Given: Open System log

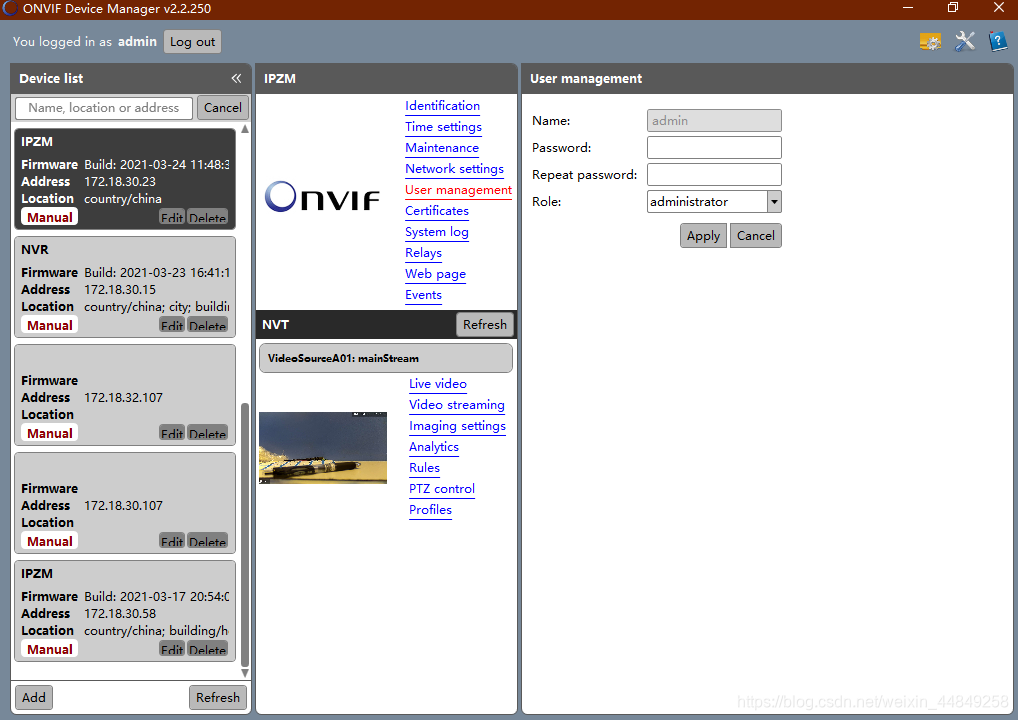Looking at the screenshot, I should tap(437, 232).
